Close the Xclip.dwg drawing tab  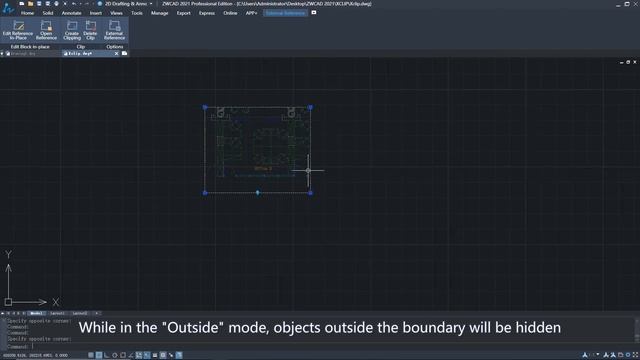point(116,53)
